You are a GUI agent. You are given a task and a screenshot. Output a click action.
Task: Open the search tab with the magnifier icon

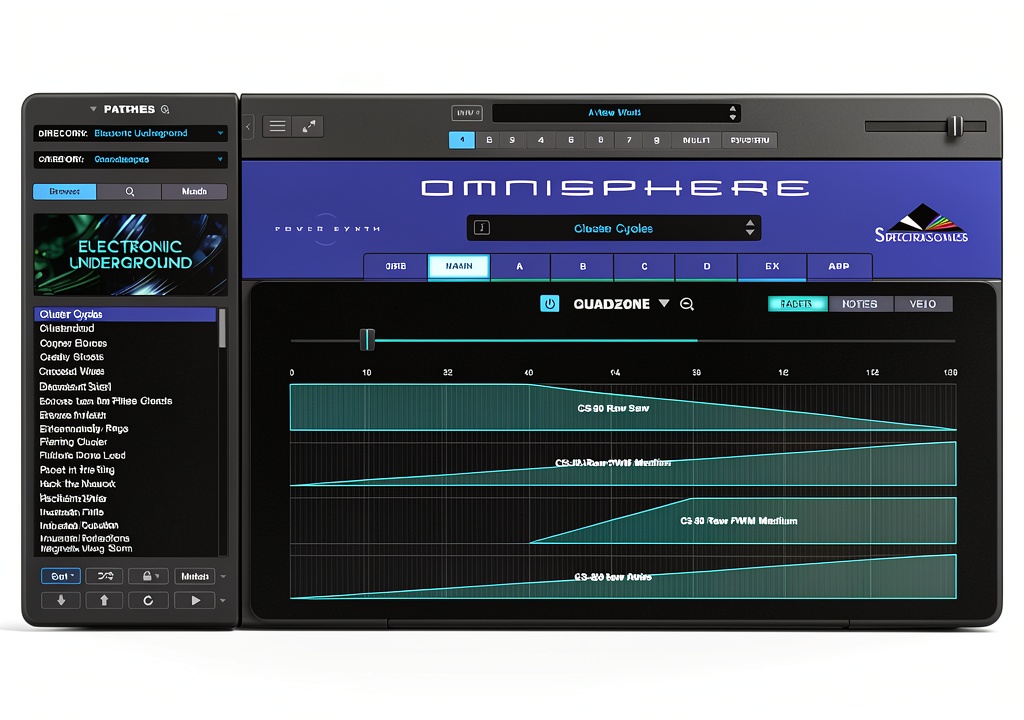(129, 191)
